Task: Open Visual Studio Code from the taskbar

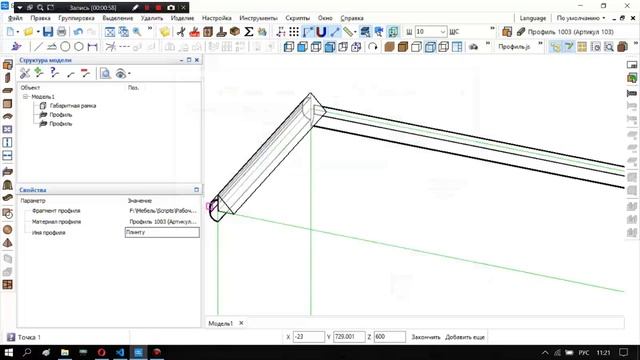Action: click(120, 352)
